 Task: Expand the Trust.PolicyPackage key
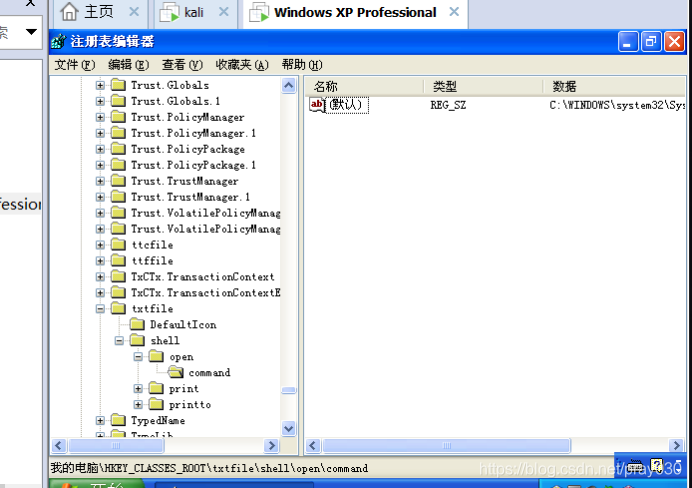coord(100,149)
